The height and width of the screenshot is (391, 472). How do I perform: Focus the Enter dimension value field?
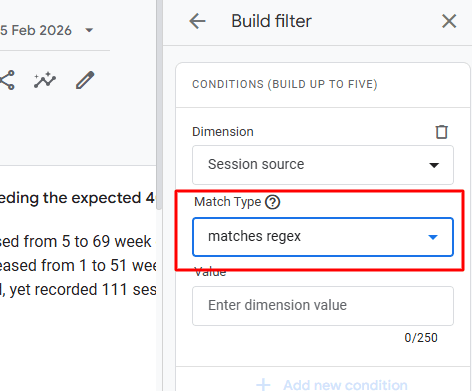pyautogui.click(x=323, y=306)
